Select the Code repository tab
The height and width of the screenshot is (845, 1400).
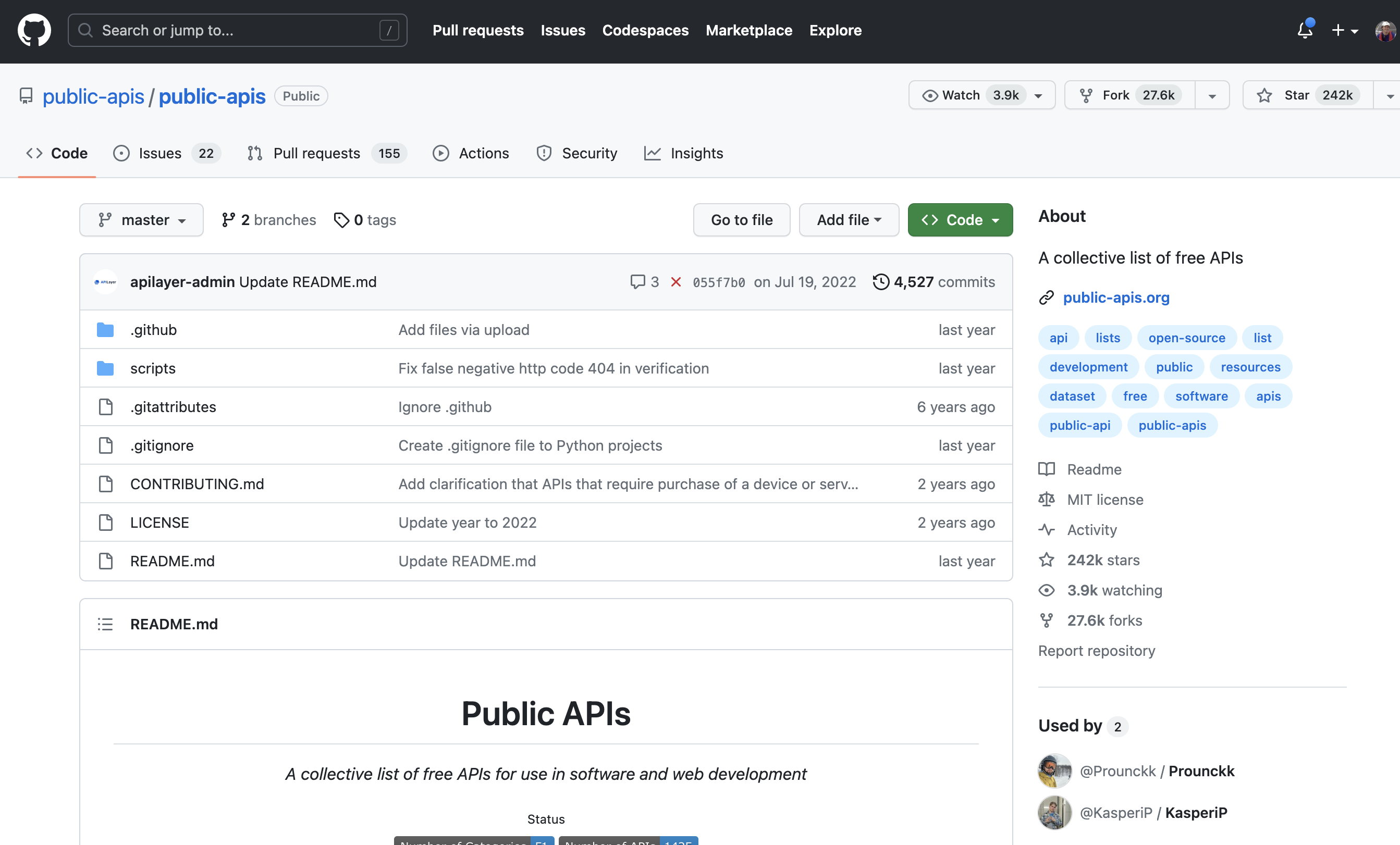[57, 153]
